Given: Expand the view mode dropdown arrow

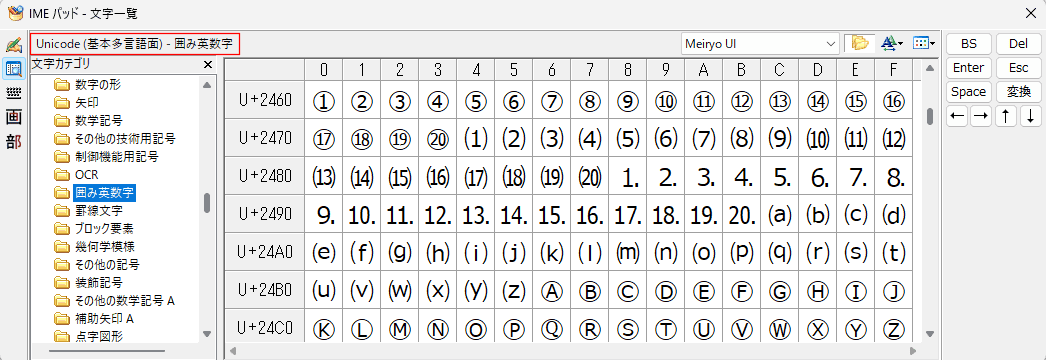Looking at the screenshot, I should [932, 44].
